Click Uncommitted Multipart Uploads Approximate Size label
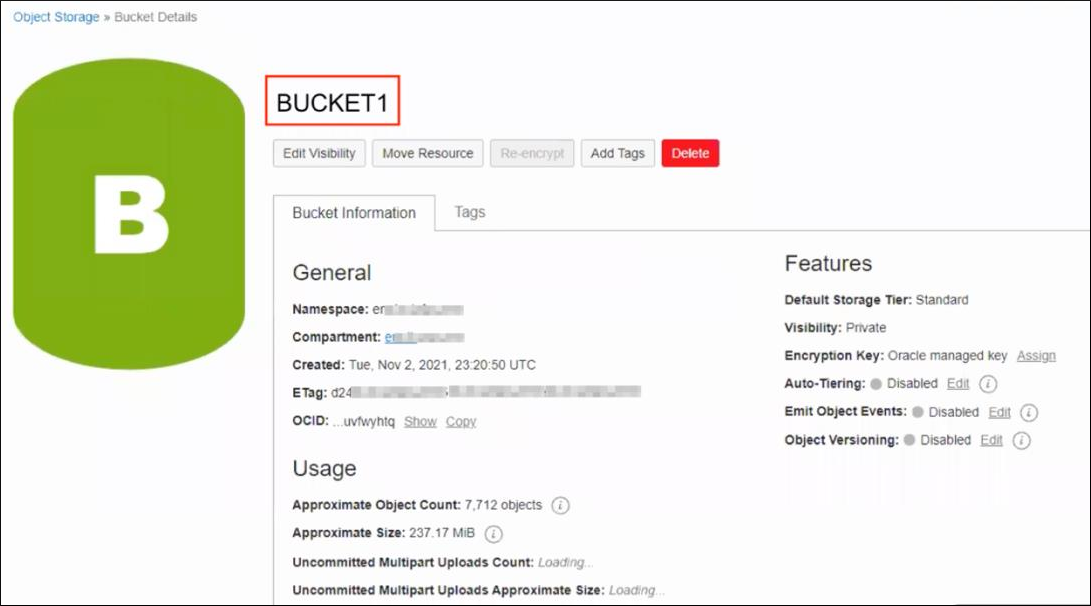This screenshot has width=1091, height=606. (448, 590)
